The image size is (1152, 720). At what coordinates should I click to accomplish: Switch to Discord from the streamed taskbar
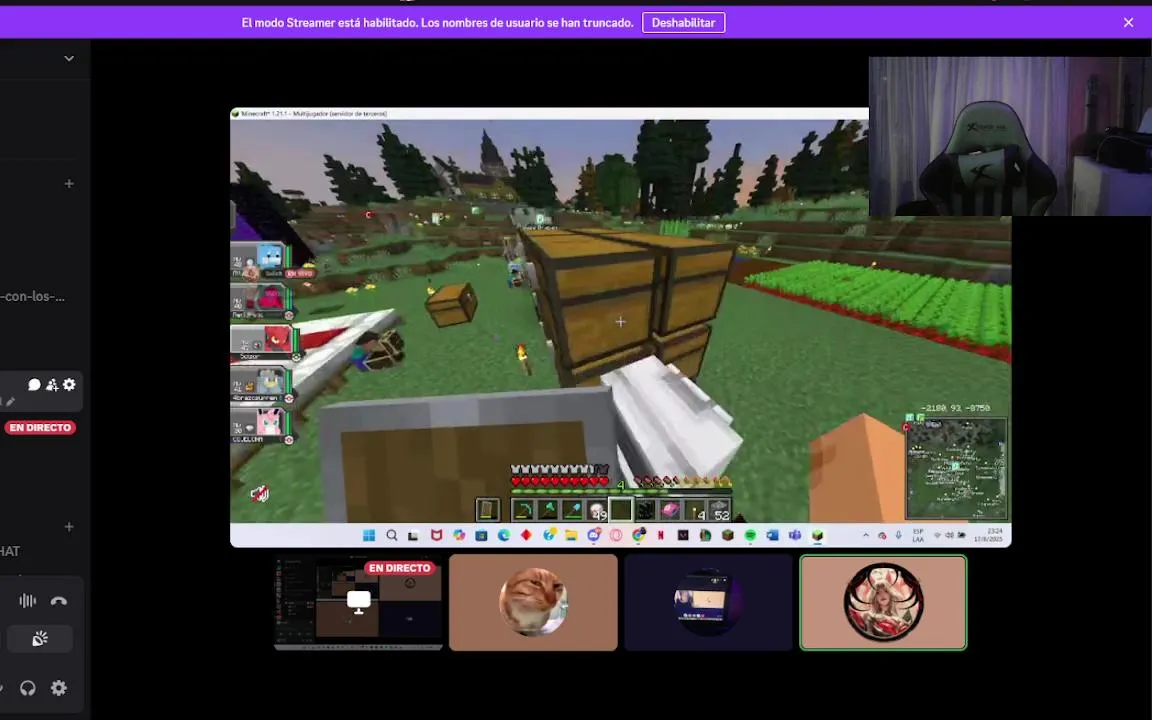click(x=594, y=536)
